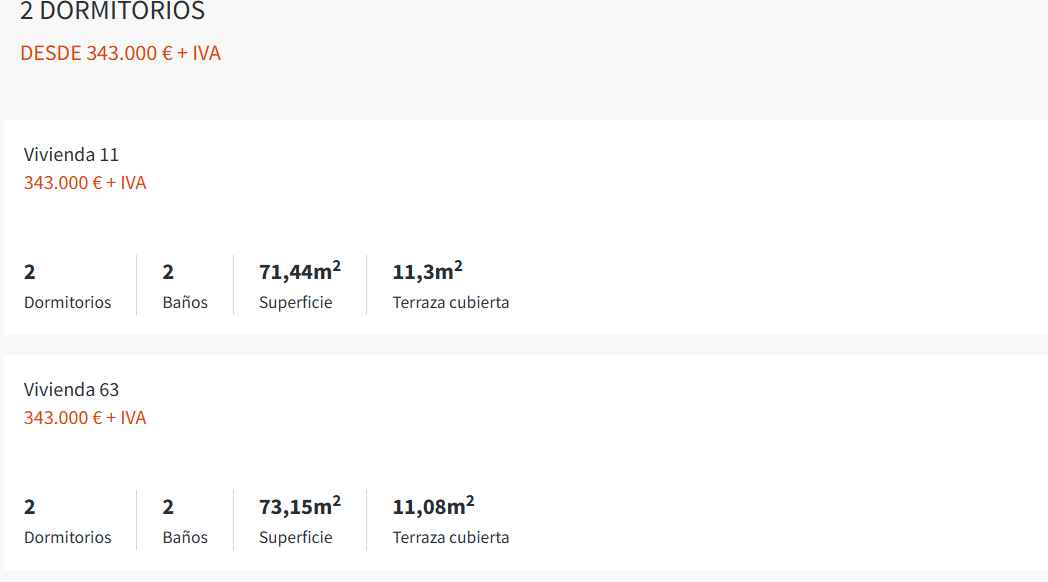Click the "DESDE 343.000 € + IVA" price text
1048x582 pixels.
[120, 53]
